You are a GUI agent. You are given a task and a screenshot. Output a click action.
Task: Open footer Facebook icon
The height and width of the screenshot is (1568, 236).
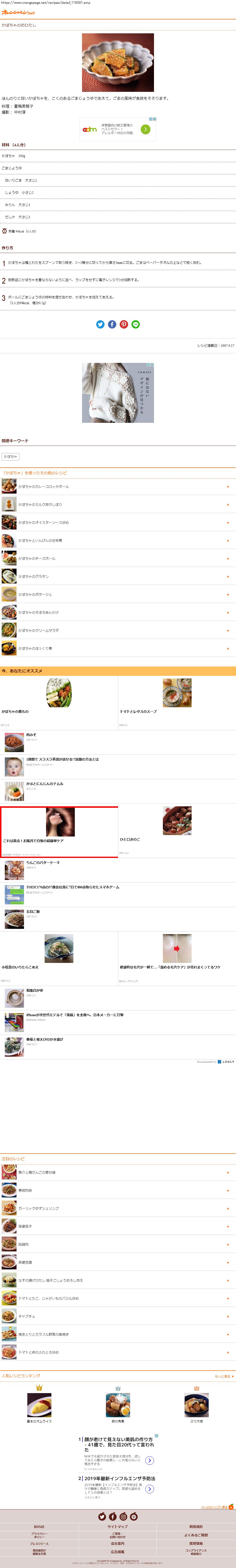112,1516
